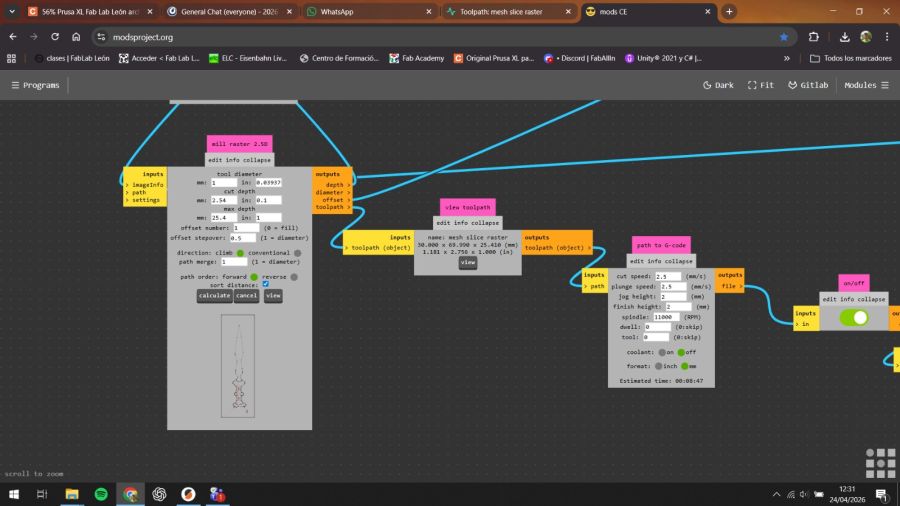Open the Programs hamburger menu
The image size is (900, 506).
coord(35,85)
